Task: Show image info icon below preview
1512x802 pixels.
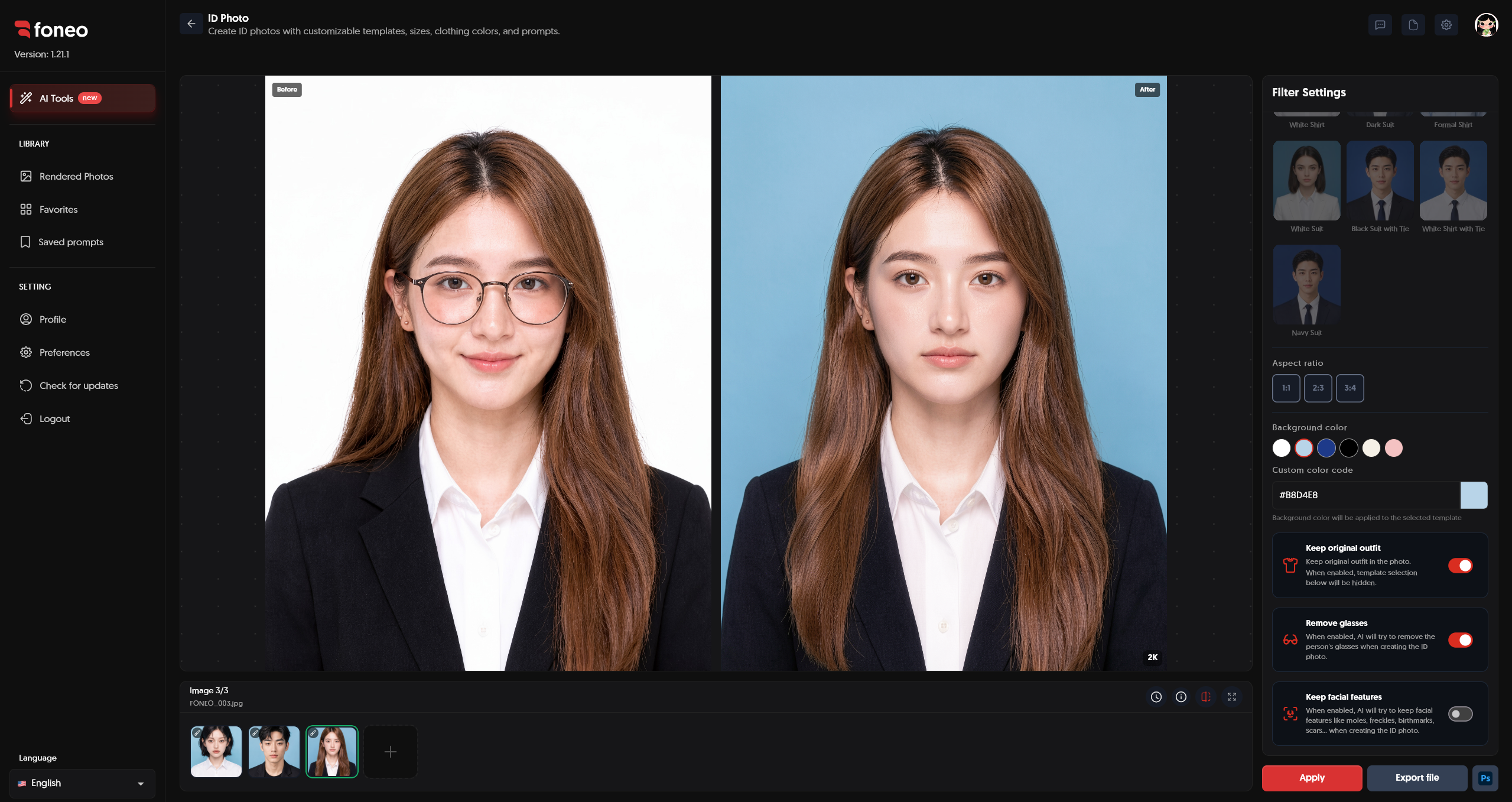Action: (x=1181, y=697)
